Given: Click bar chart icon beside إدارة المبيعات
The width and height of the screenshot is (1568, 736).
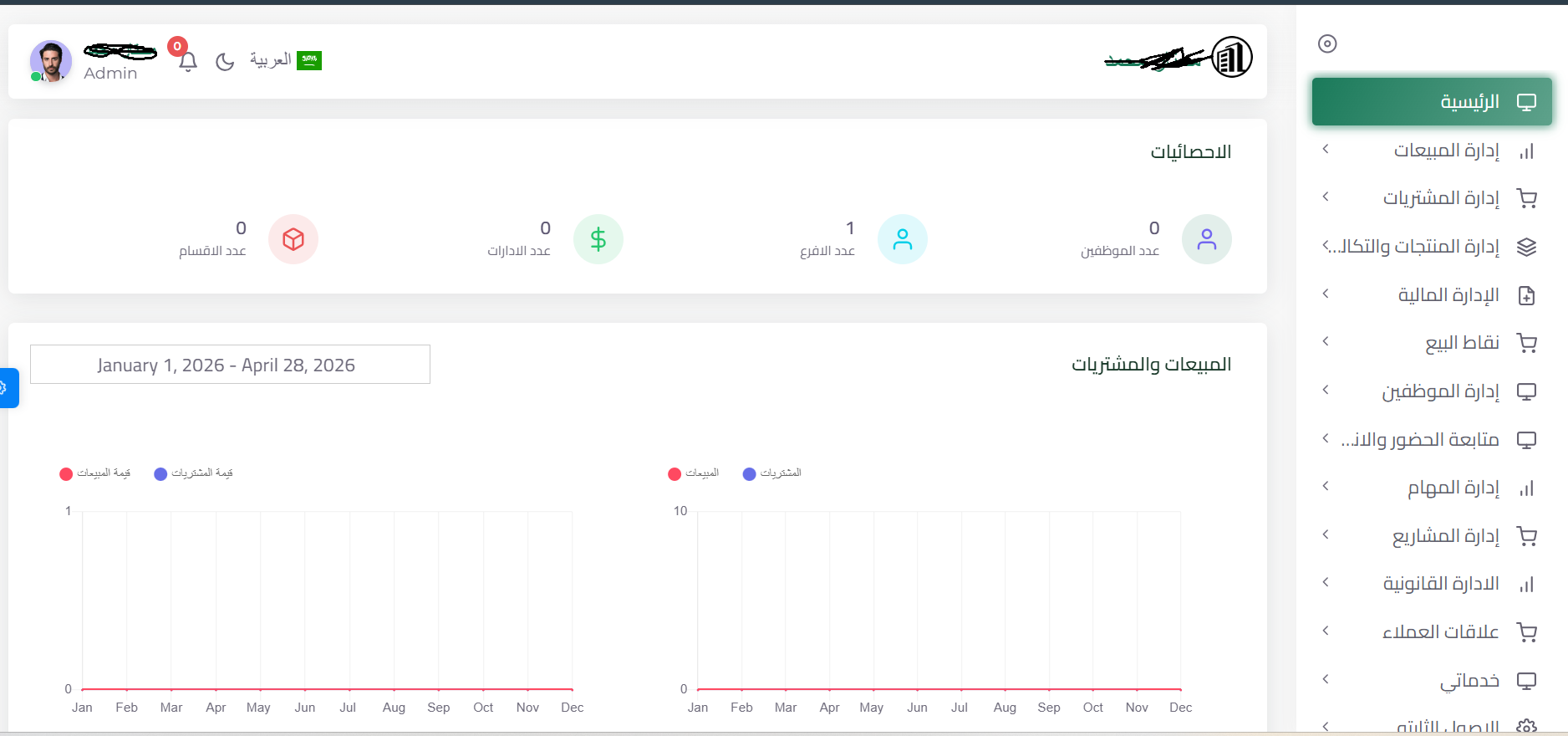Looking at the screenshot, I should click(1526, 151).
